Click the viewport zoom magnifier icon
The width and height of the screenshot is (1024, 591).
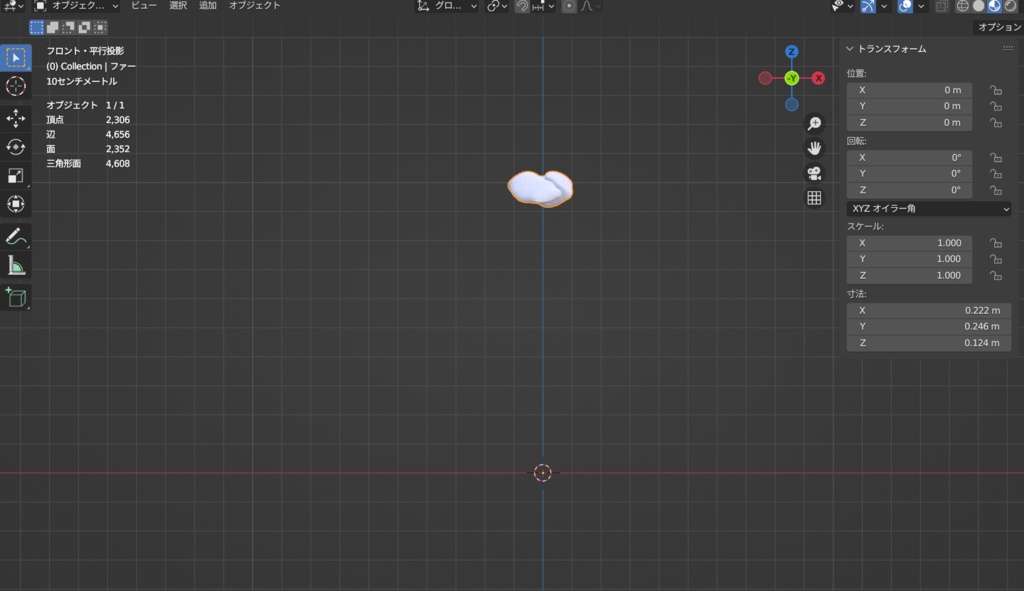point(814,123)
